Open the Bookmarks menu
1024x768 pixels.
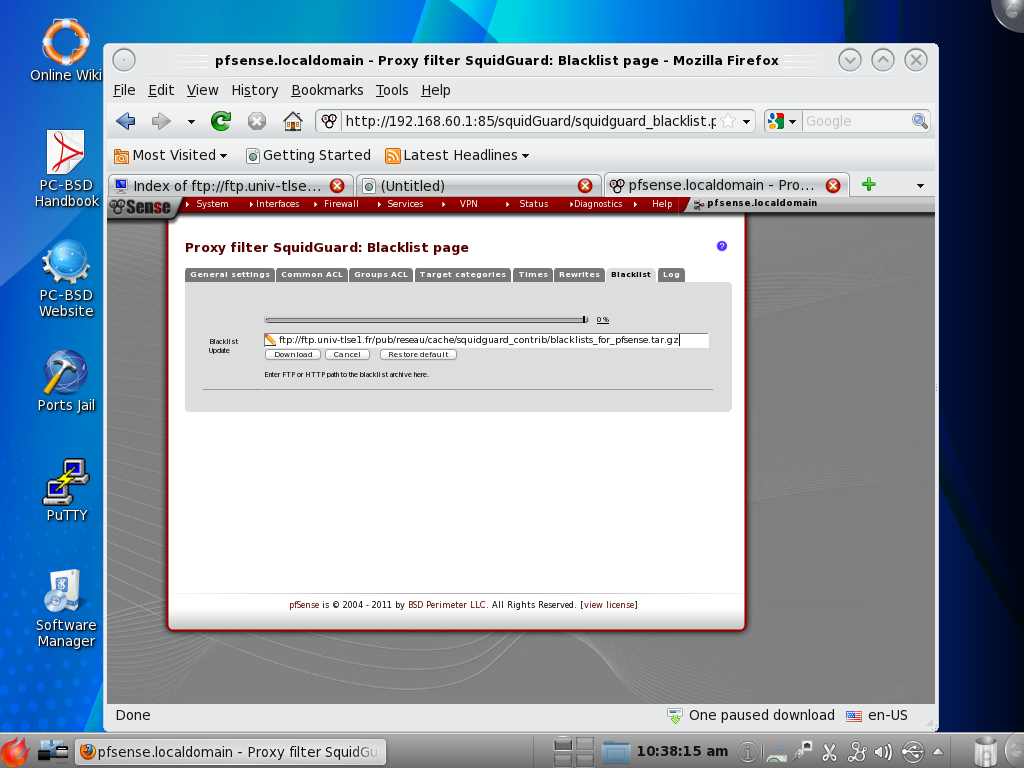tap(327, 90)
